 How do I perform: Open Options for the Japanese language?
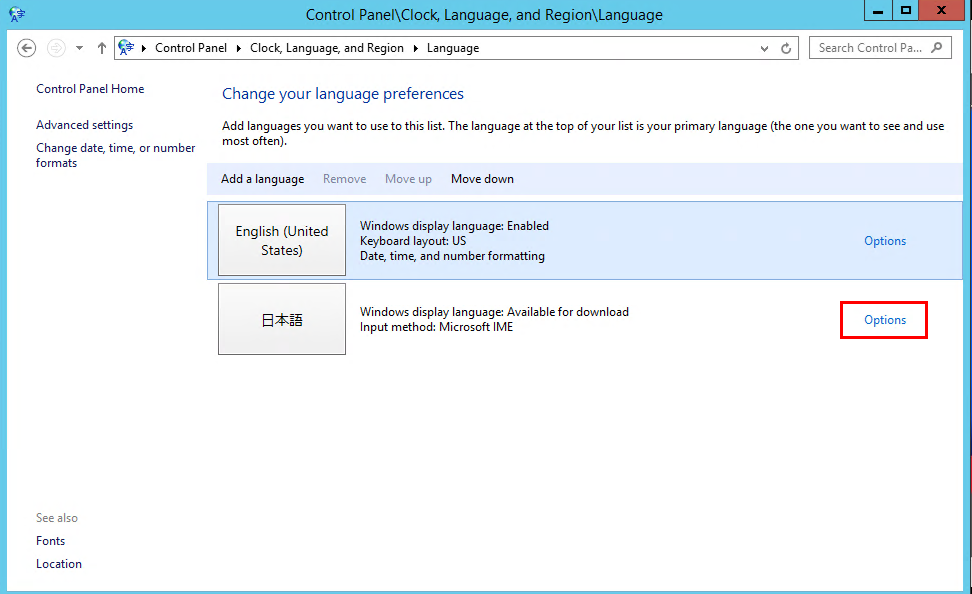[x=883, y=319]
